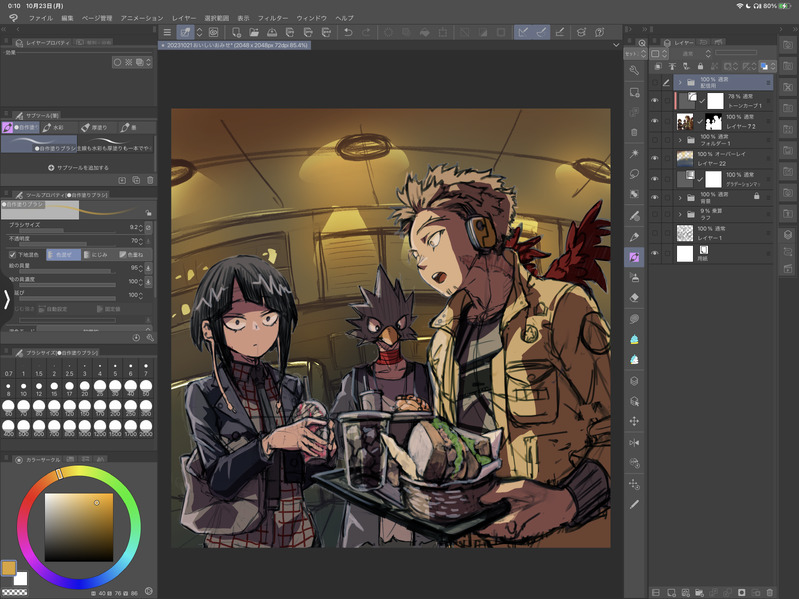Select 色重ね blend mode button

click(134, 255)
